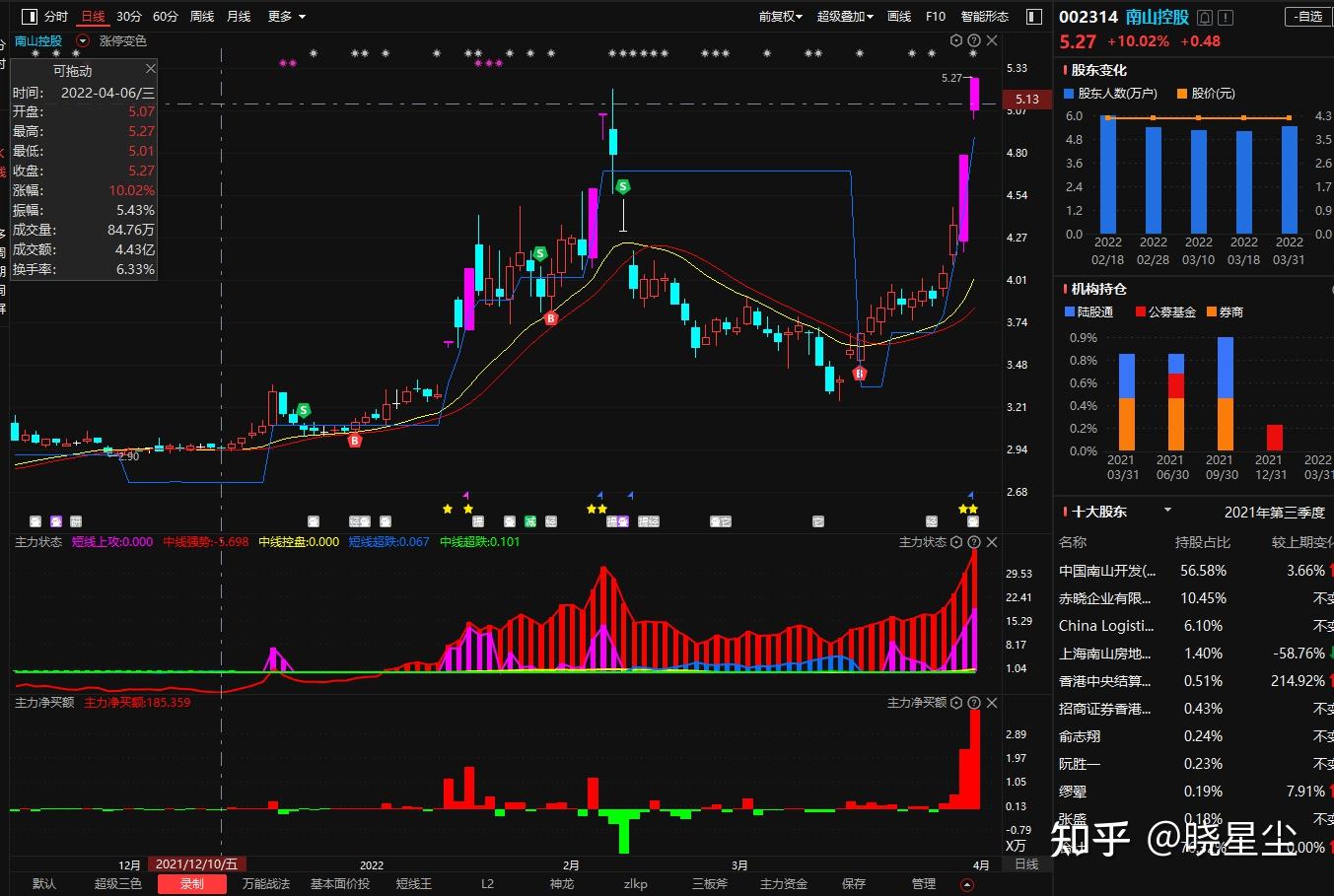This screenshot has height=896, width=1334.
Task: Click the 保存 tab at bottom
Action: click(x=854, y=884)
